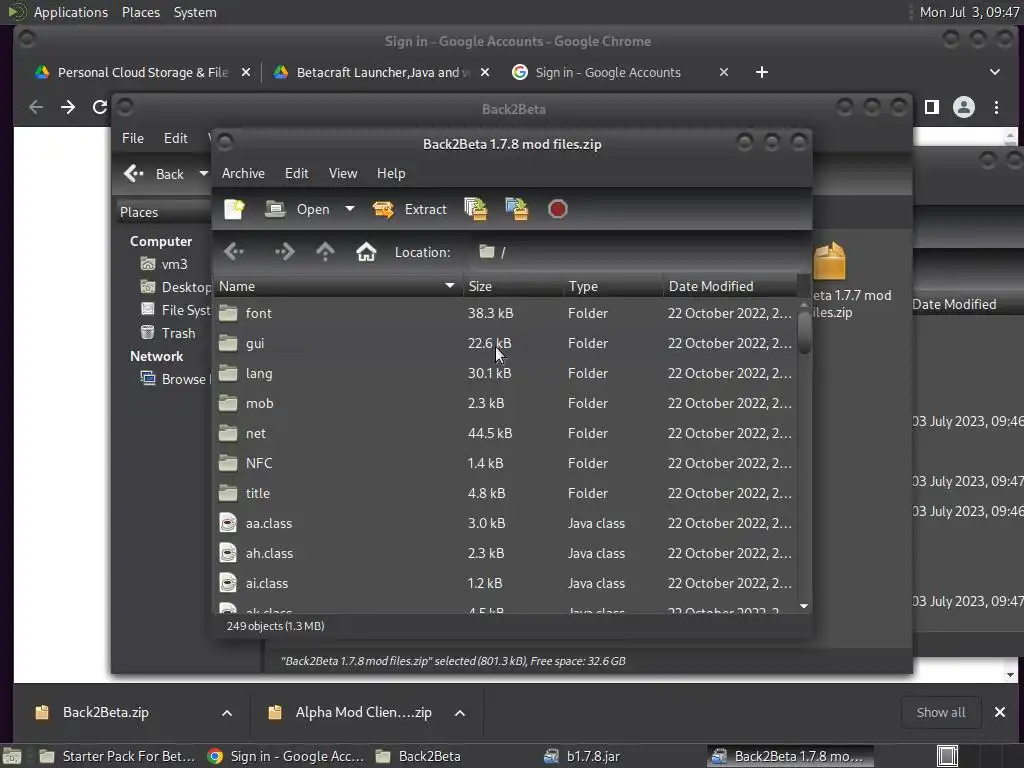The width and height of the screenshot is (1024, 768).
Task: Create a new archive with toolbar icon
Action: pos(234,210)
